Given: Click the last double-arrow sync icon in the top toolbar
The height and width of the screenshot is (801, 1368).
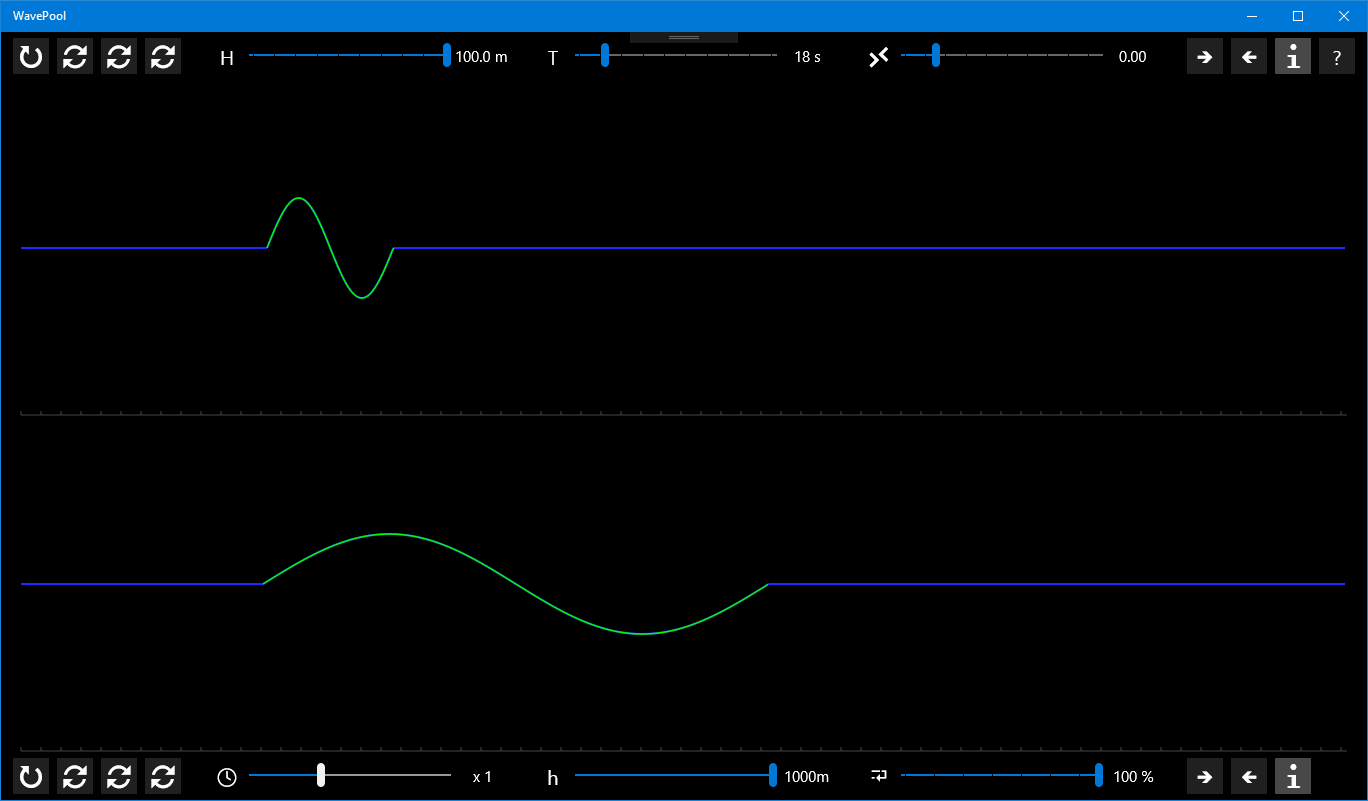Looking at the screenshot, I should (163, 57).
